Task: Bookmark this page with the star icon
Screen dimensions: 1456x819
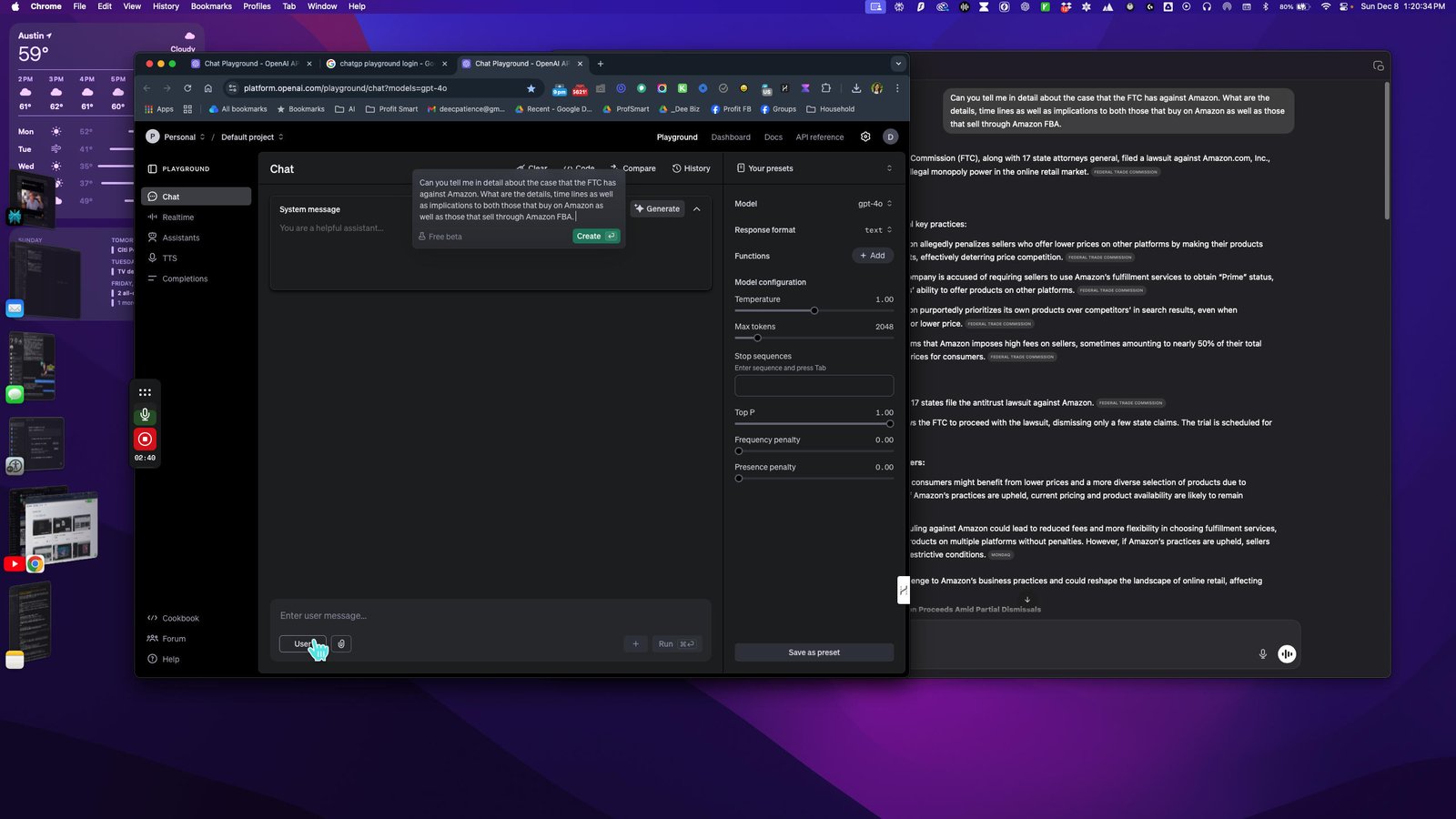Action: (x=531, y=88)
